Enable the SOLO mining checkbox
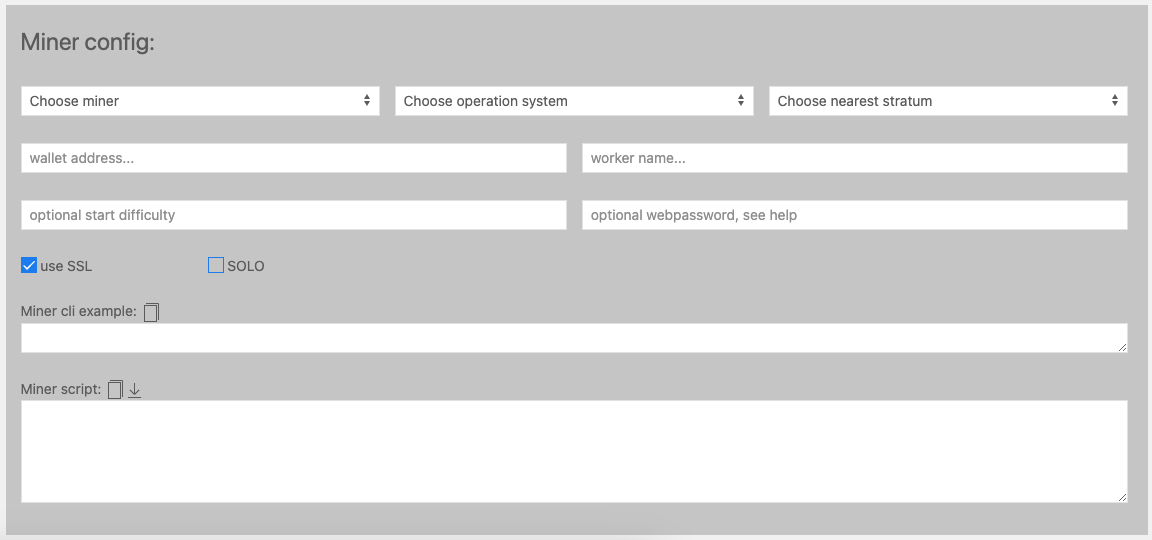The width and height of the screenshot is (1152, 540). click(216, 266)
